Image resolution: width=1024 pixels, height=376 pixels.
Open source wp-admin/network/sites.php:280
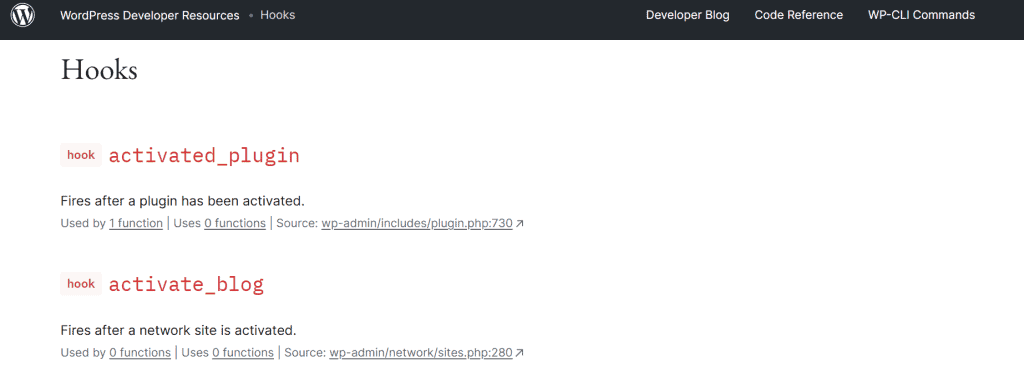pyautogui.click(x=421, y=352)
